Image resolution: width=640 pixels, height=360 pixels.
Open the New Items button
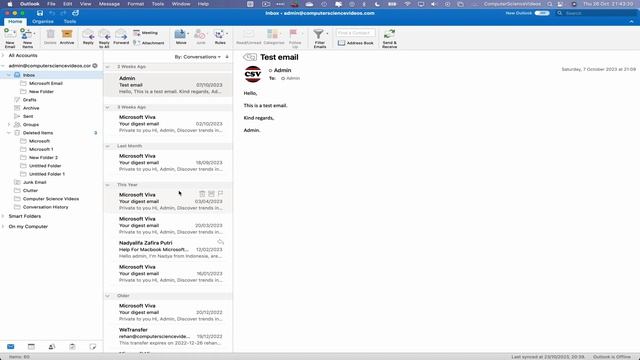pos(27,38)
